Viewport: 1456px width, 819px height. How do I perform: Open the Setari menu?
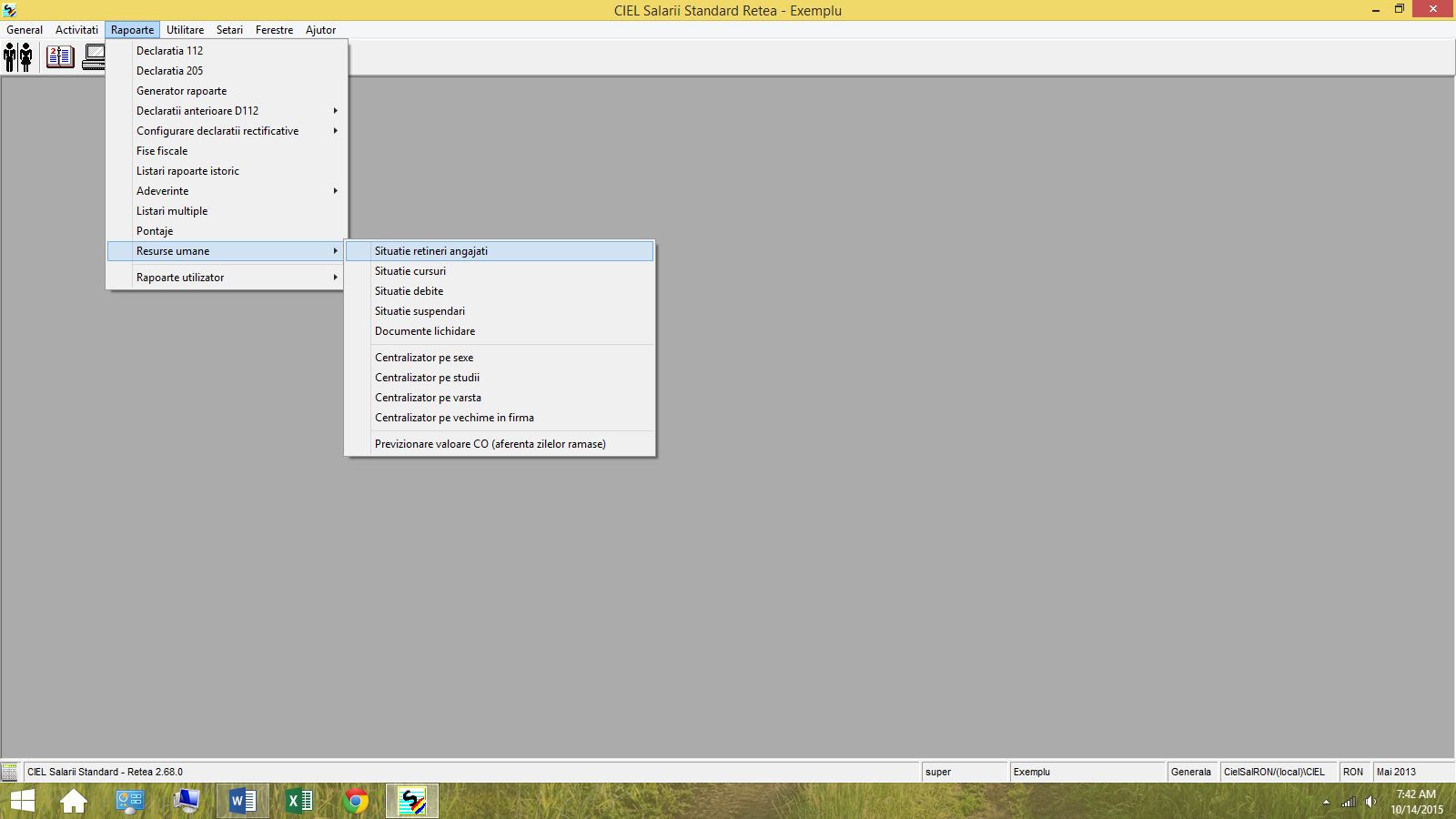click(x=229, y=30)
